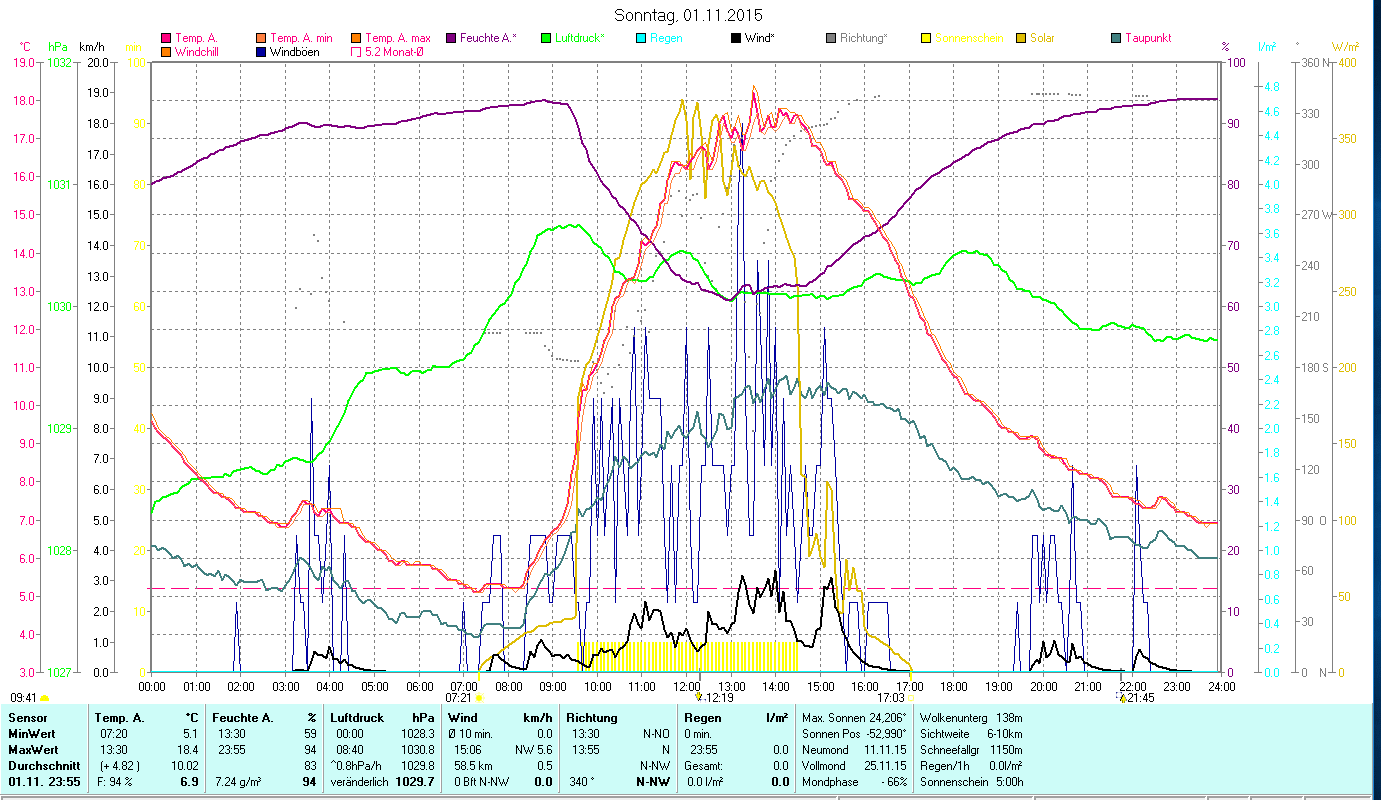Click the Neumond 11.11.15 entry

[x=855, y=750]
